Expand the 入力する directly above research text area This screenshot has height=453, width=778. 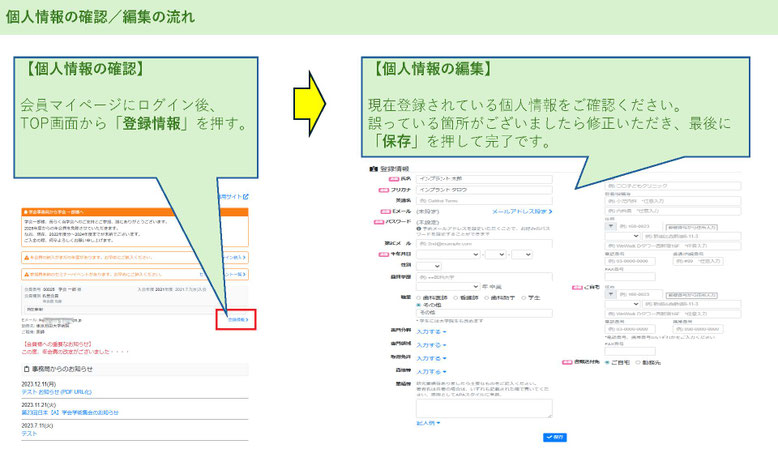click(x=431, y=372)
